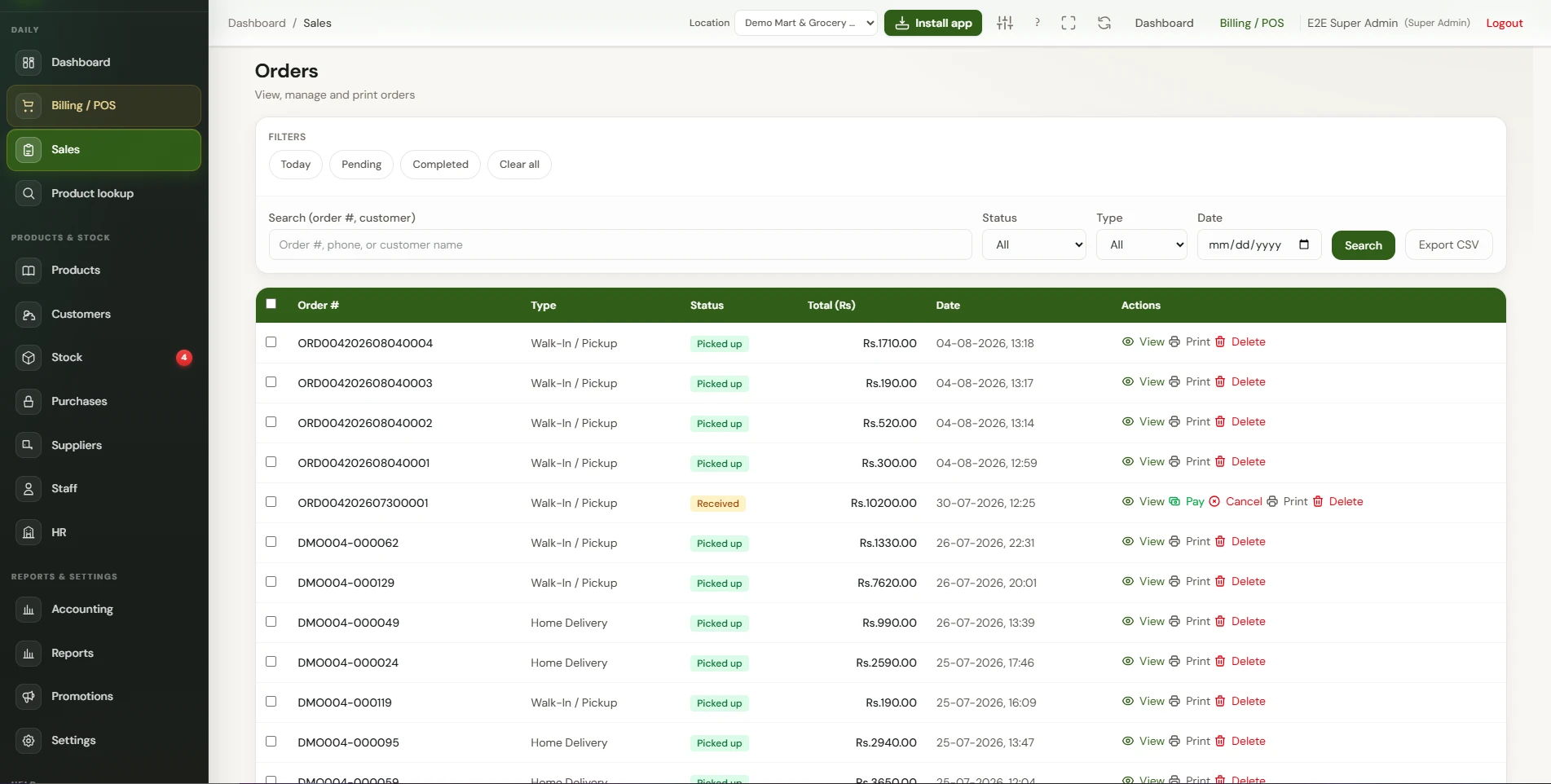Open the Status filter dropdown
Screen dimensions: 1551x784
click(1033, 244)
